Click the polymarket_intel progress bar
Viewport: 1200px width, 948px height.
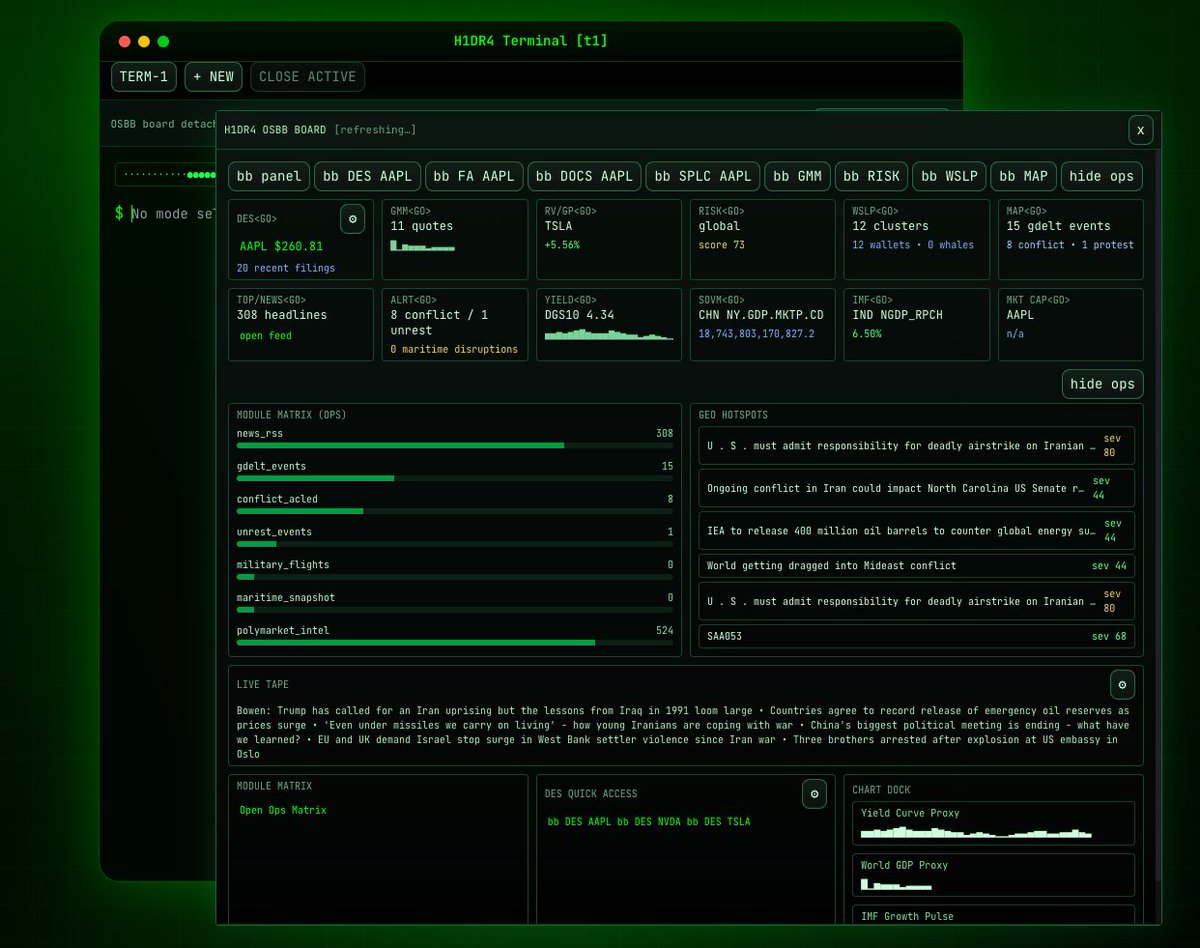pyautogui.click(x=455, y=642)
